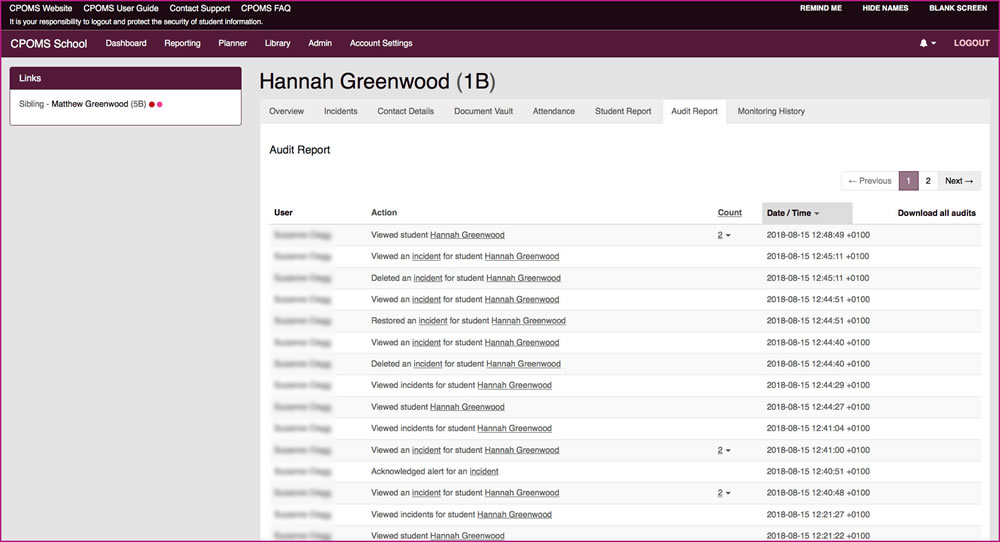Click the 2018-08-15 12:40:51 timestamp

tap(818, 472)
